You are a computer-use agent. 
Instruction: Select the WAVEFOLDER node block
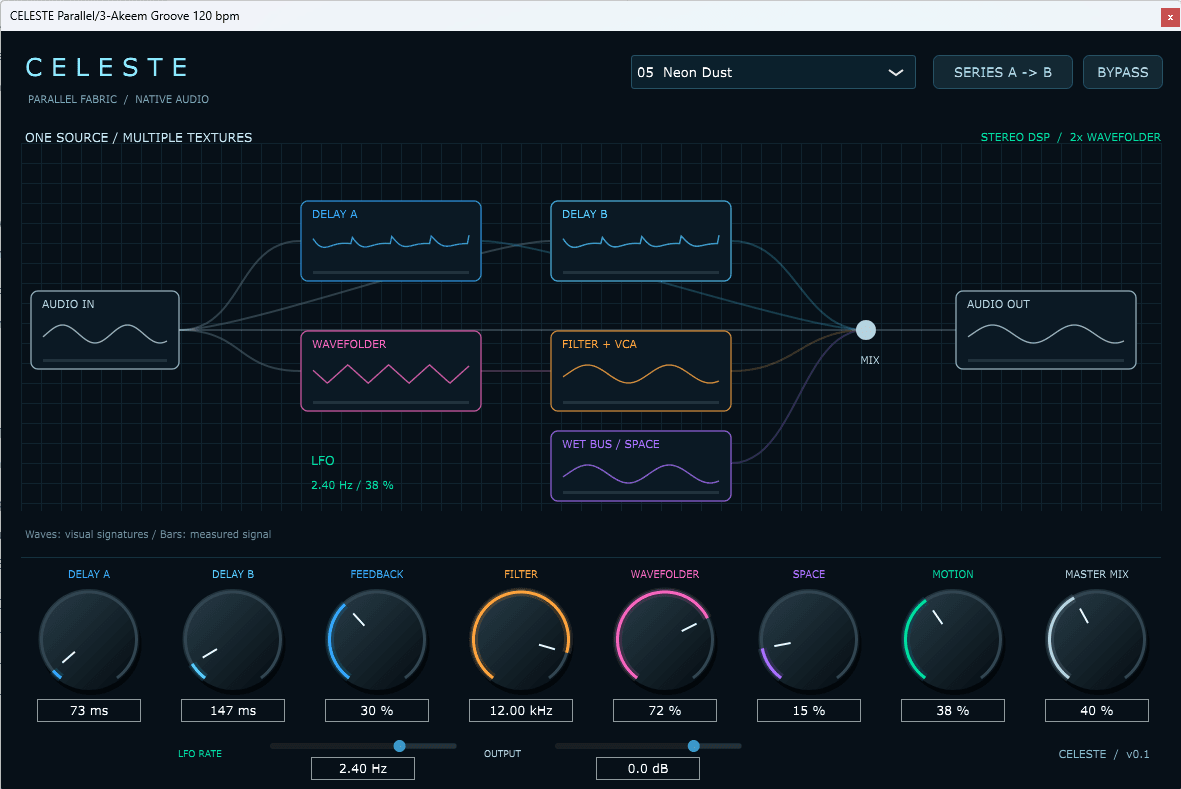tap(391, 371)
